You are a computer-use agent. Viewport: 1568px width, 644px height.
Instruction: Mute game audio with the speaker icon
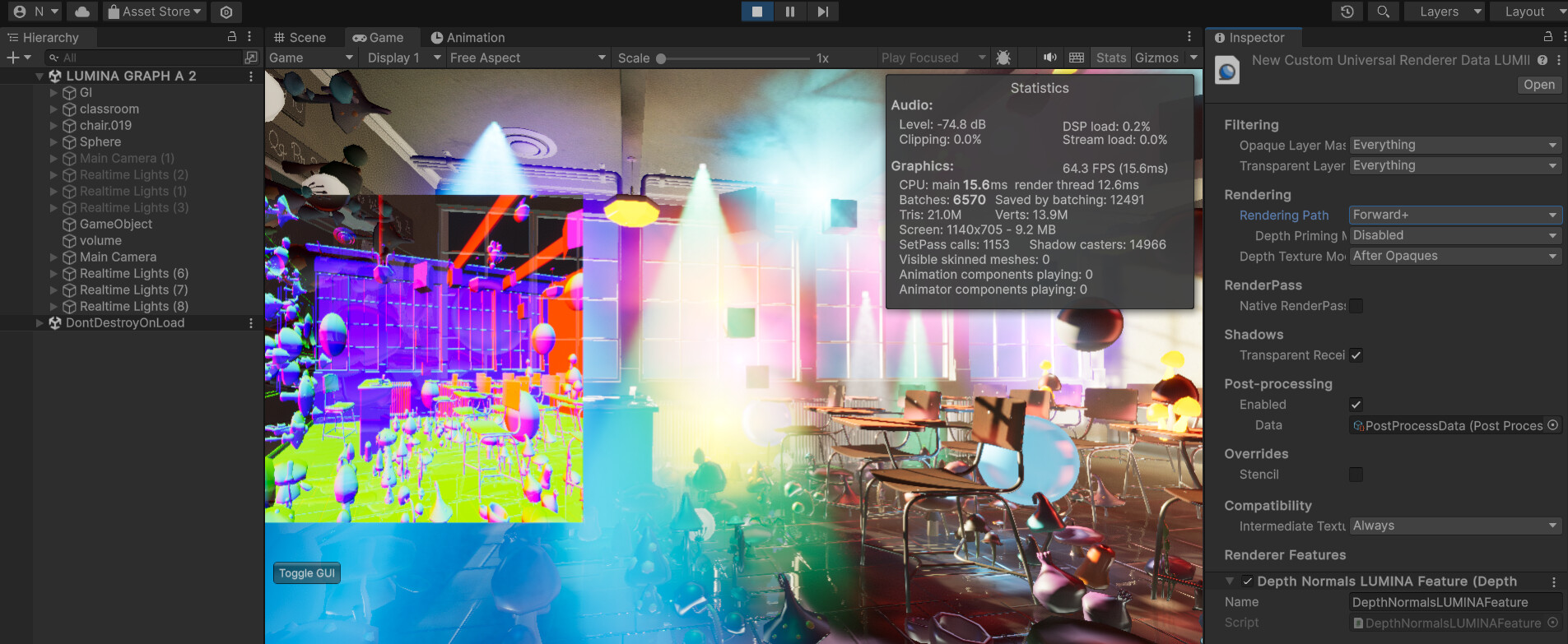click(1050, 58)
